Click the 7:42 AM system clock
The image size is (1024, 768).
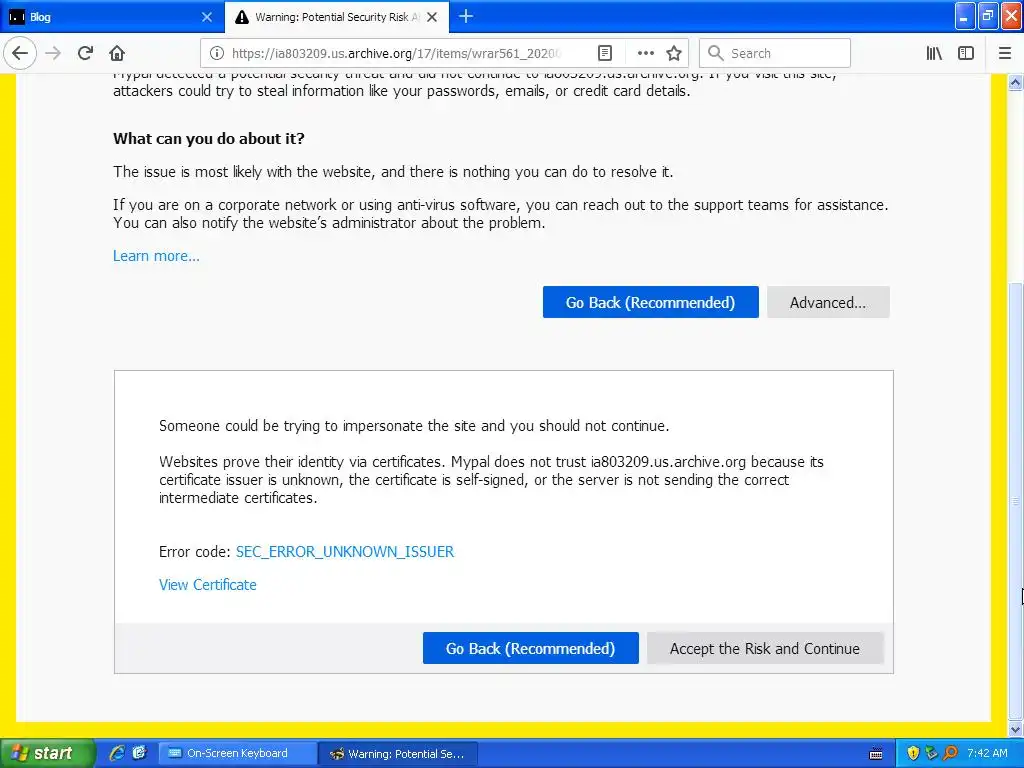point(987,753)
